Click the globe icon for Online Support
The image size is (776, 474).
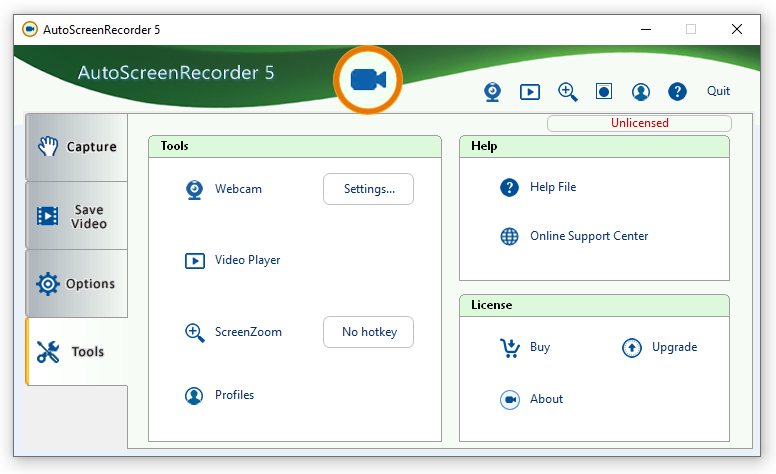click(x=509, y=237)
